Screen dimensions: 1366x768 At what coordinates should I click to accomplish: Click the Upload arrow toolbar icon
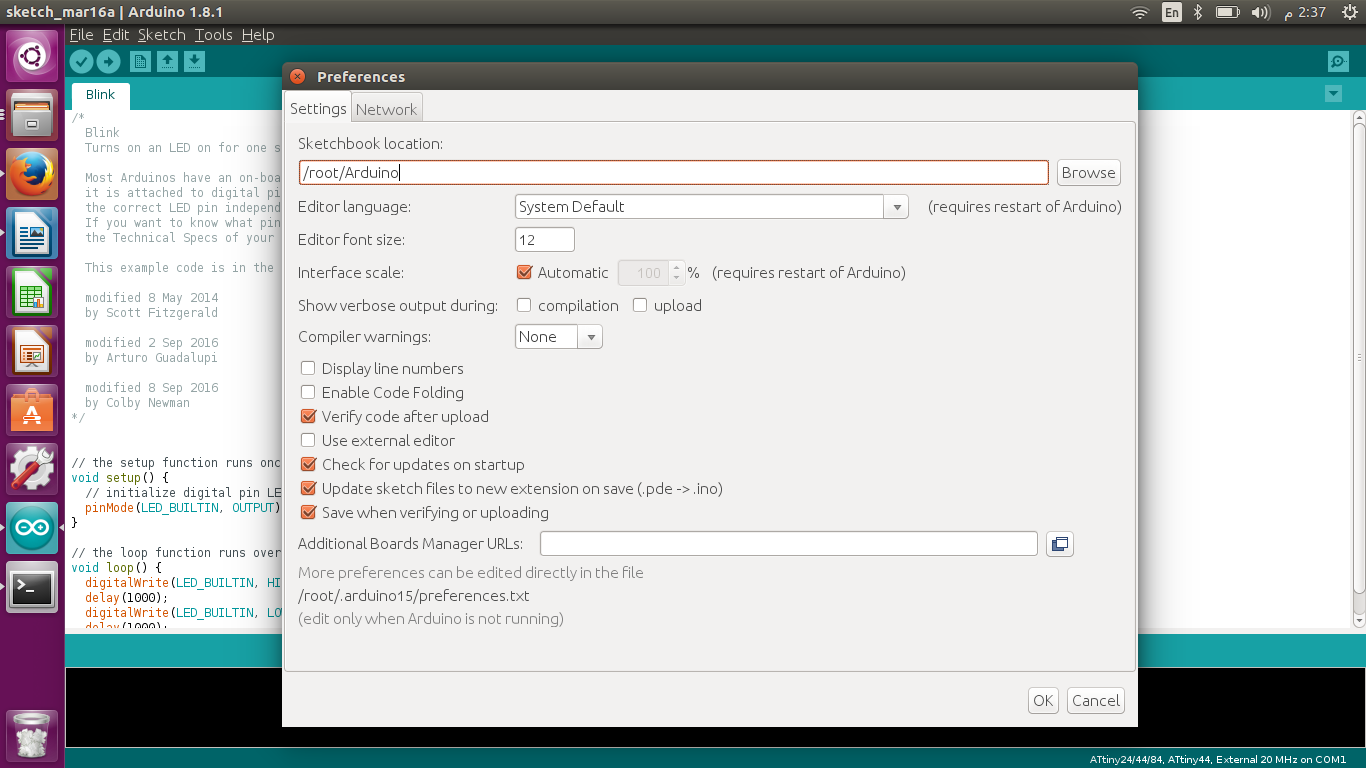click(x=108, y=62)
